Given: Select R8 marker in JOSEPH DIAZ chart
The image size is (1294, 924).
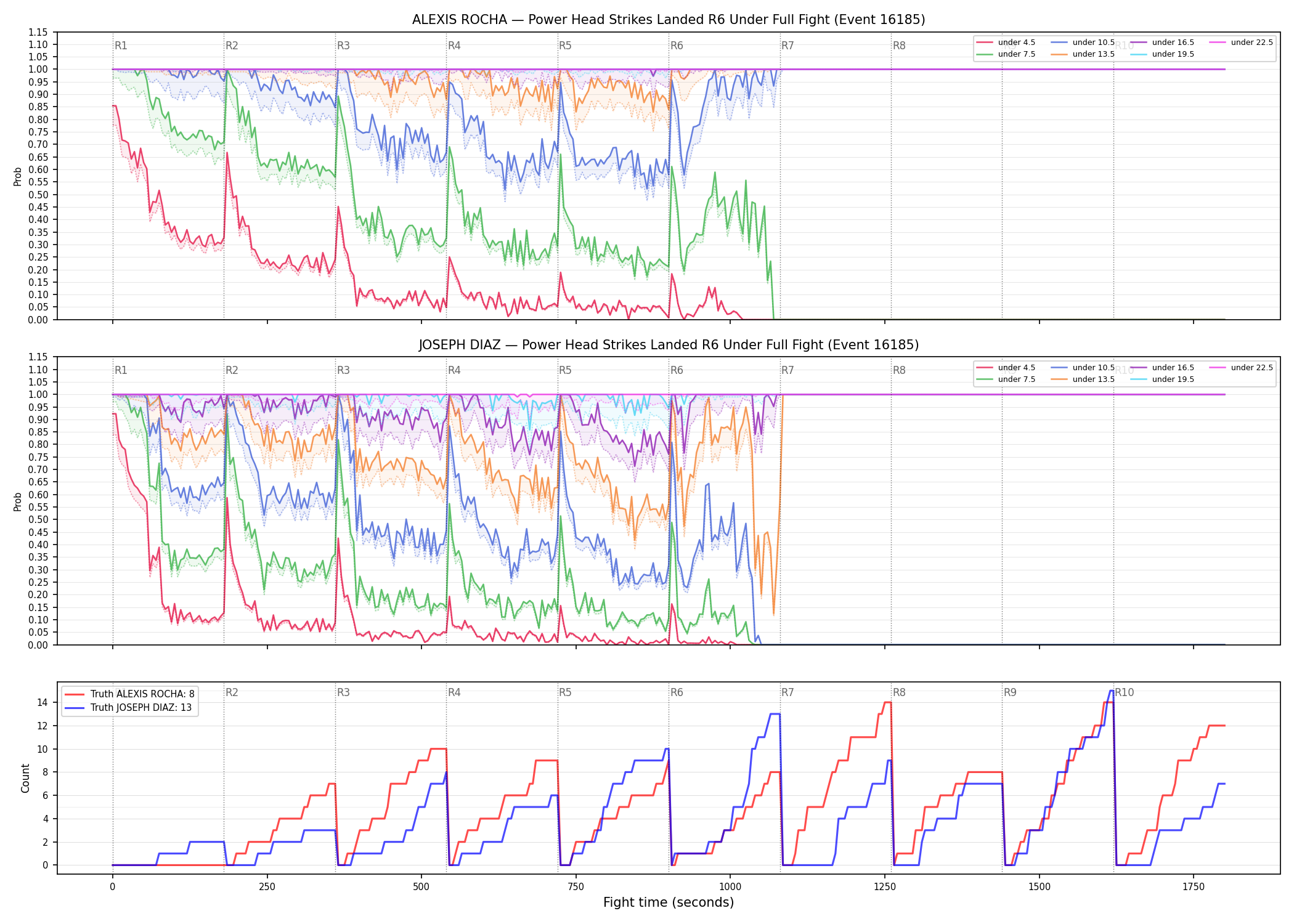Looking at the screenshot, I should tap(899, 370).
